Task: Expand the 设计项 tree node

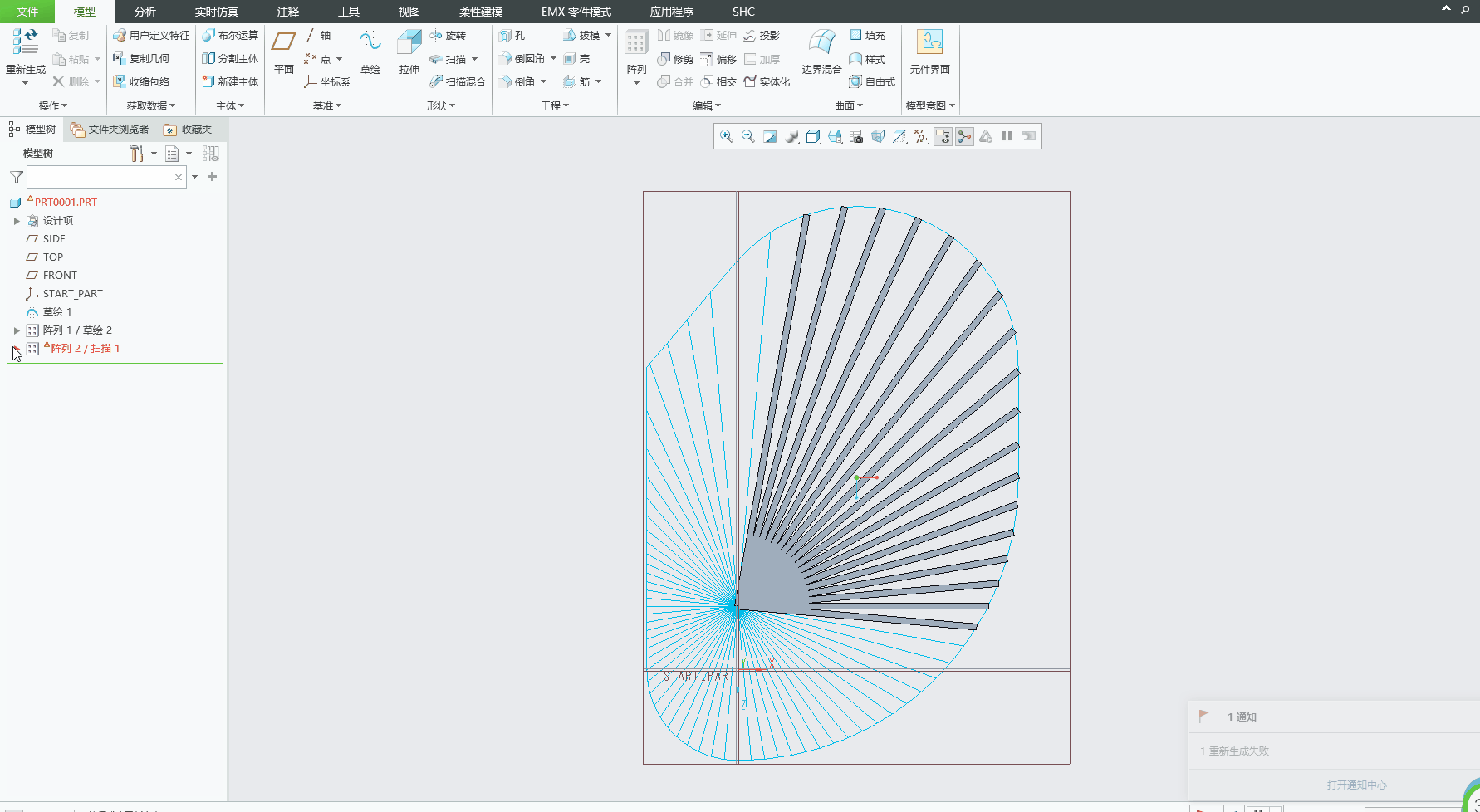Action: (17, 221)
